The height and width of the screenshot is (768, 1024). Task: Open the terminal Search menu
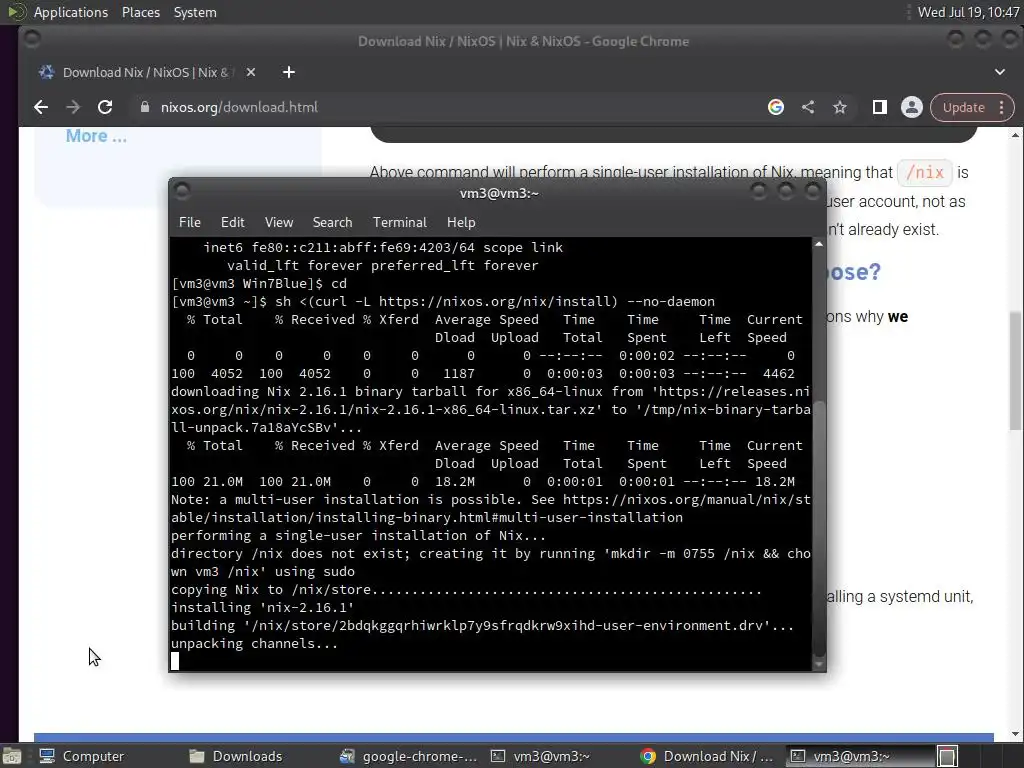pos(332,223)
